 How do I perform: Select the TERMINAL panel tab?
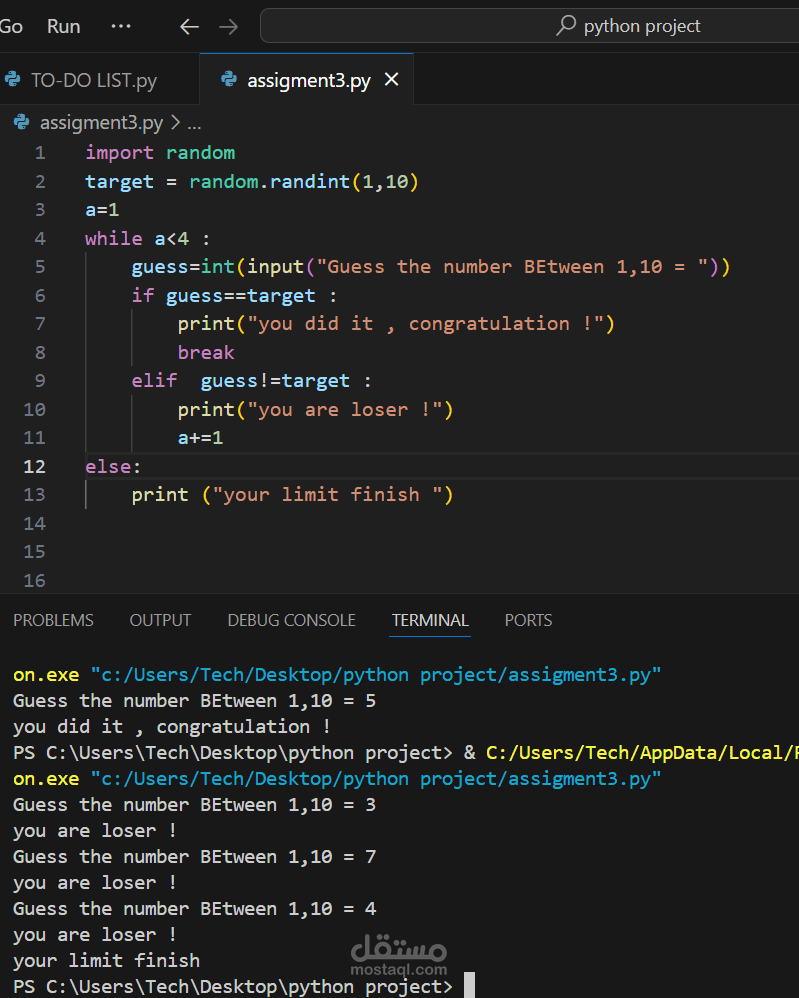(430, 621)
